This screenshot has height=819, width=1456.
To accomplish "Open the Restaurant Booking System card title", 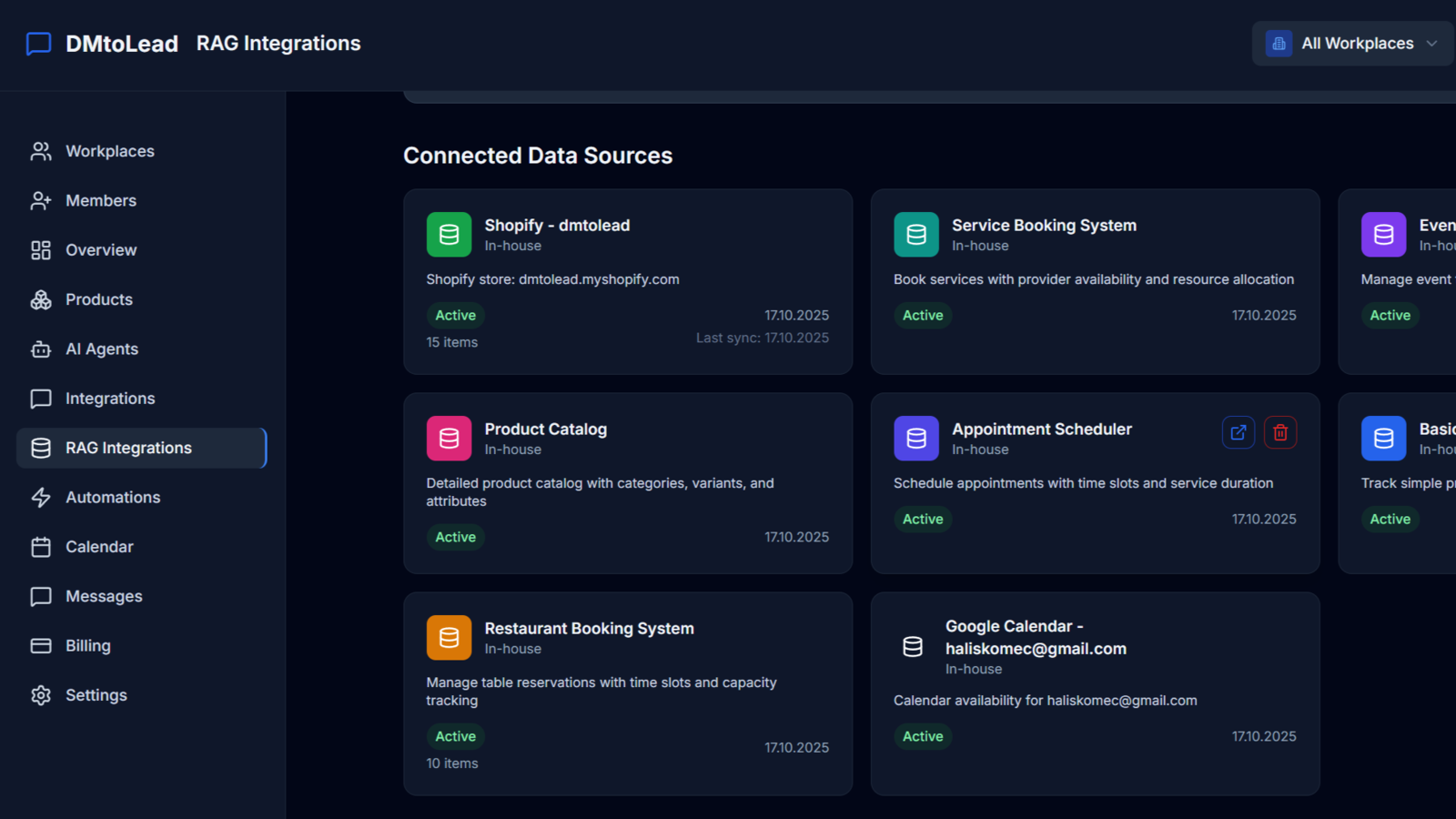I will point(589,629).
